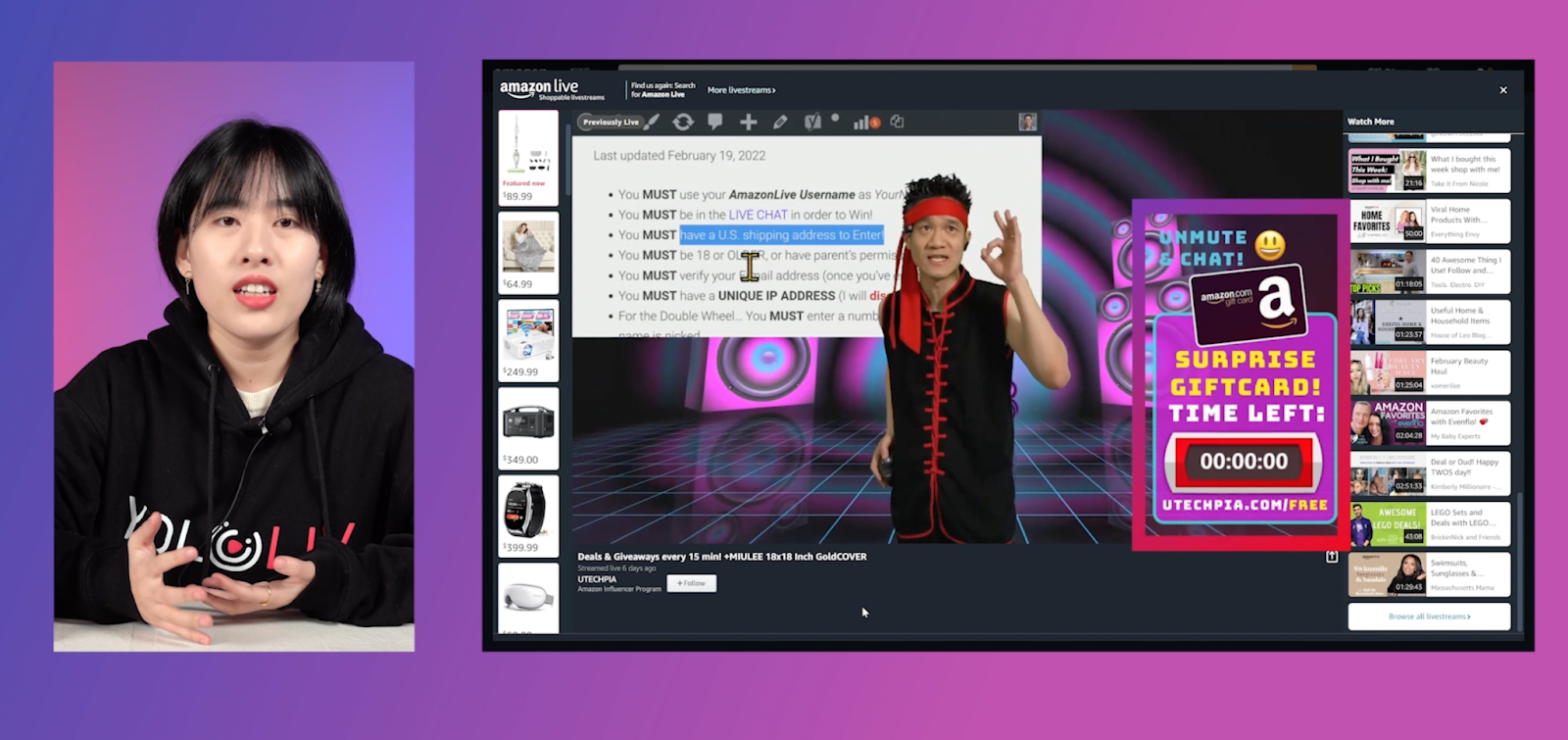Watch 'February Beauty Haul' stream
The width and height of the screenshot is (1568, 740).
point(1430,373)
